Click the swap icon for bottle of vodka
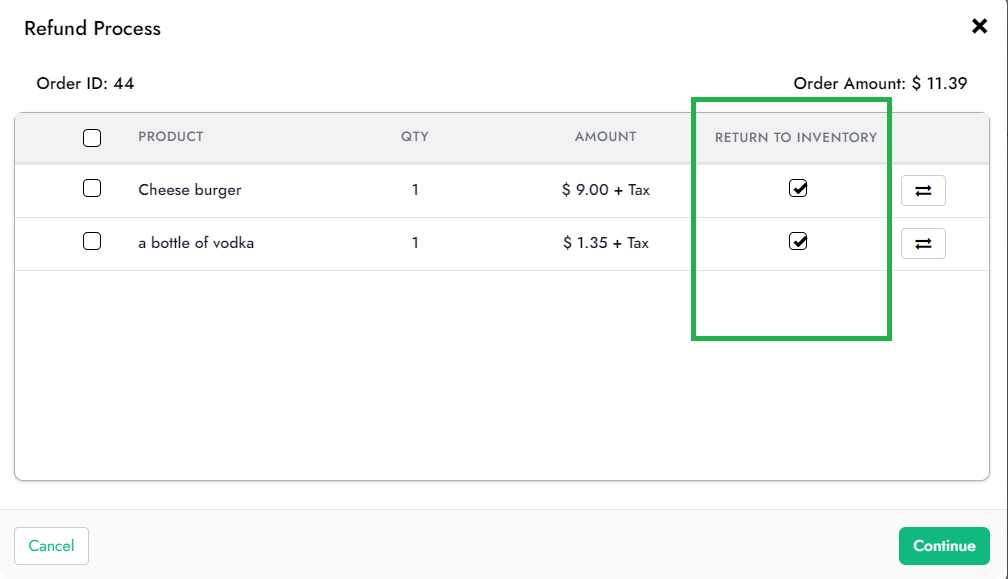 click(x=923, y=243)
